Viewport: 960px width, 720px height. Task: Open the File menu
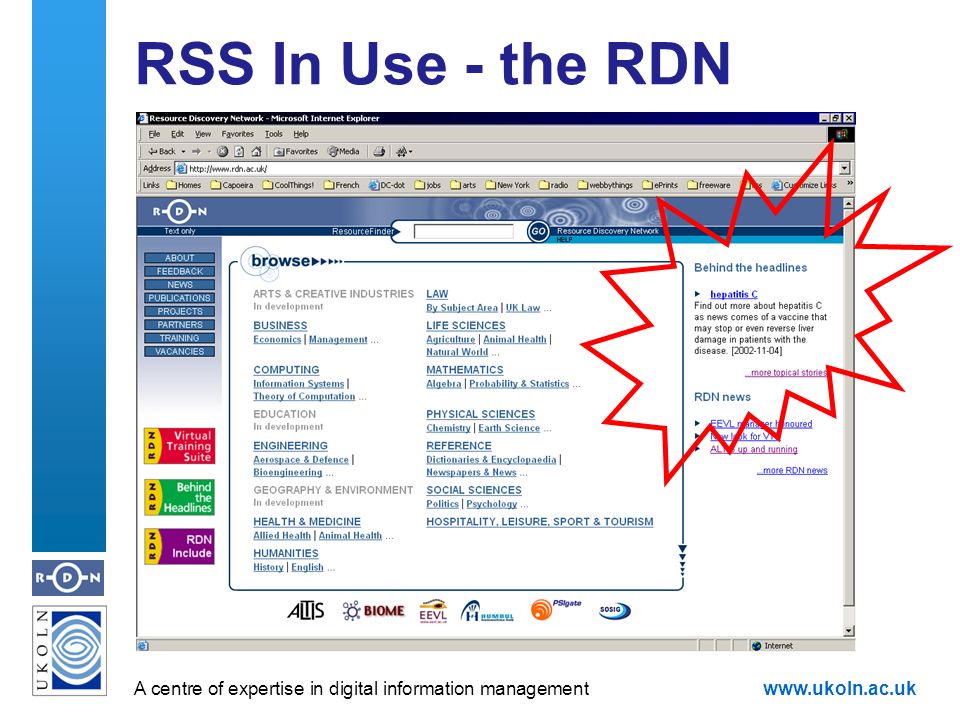tap(154, 134)
